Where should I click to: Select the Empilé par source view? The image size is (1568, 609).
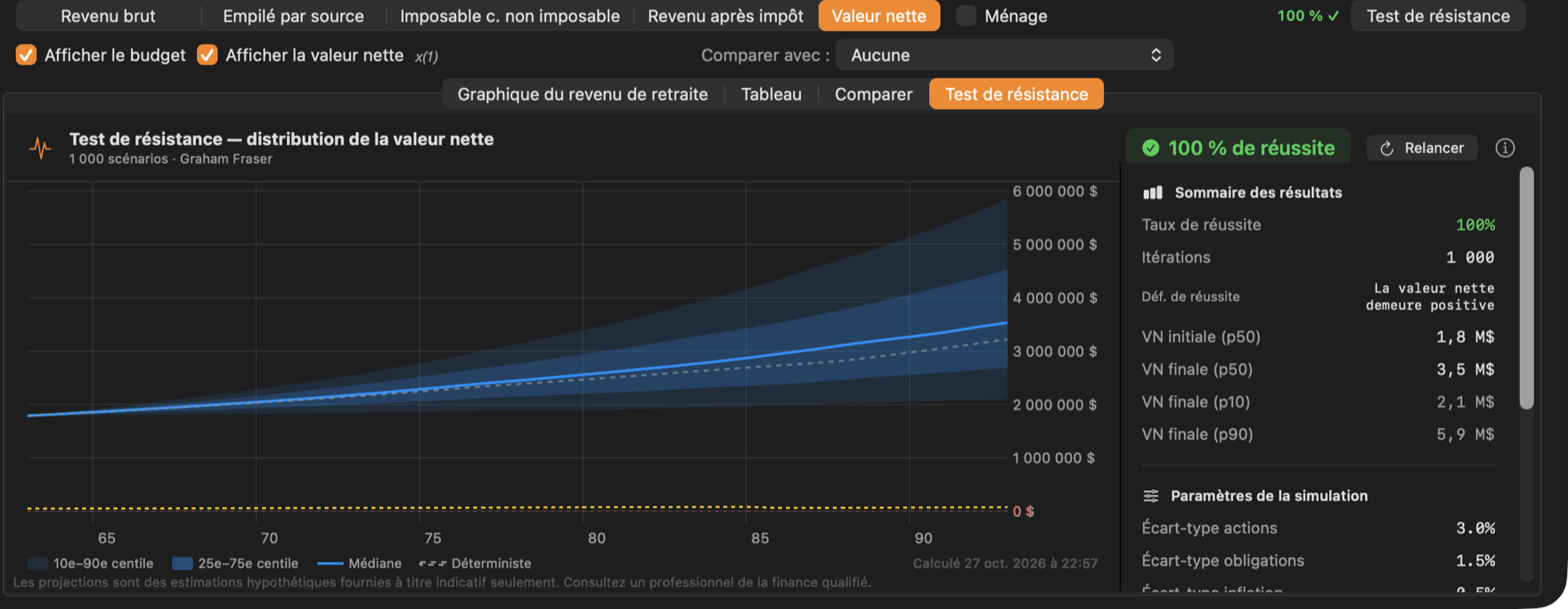293,16
